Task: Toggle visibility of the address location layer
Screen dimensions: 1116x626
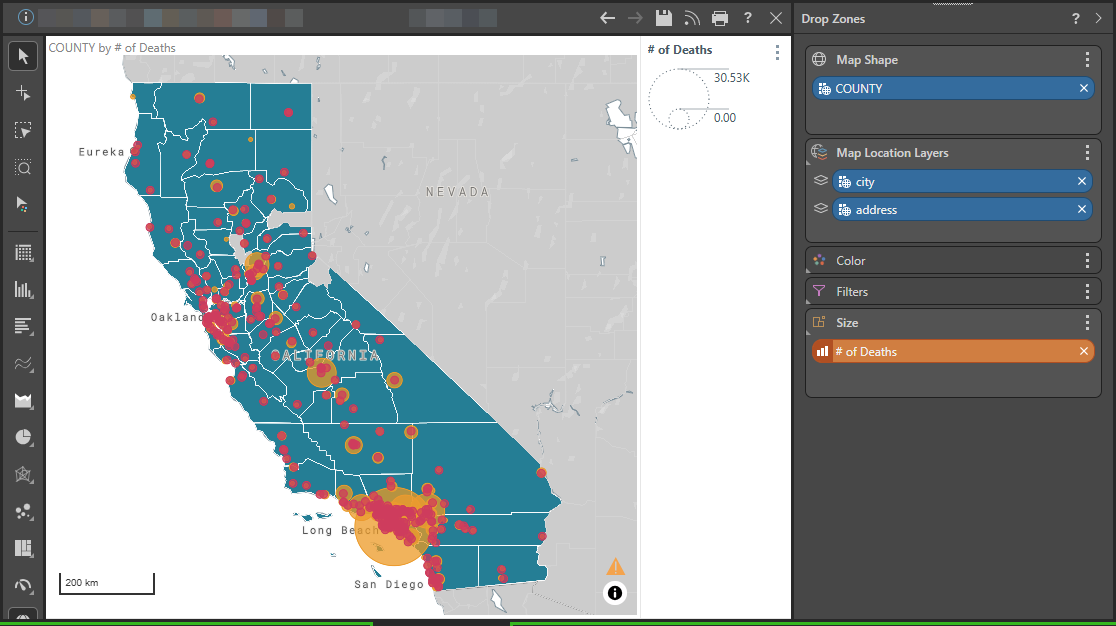Action: tap(820, 209)
